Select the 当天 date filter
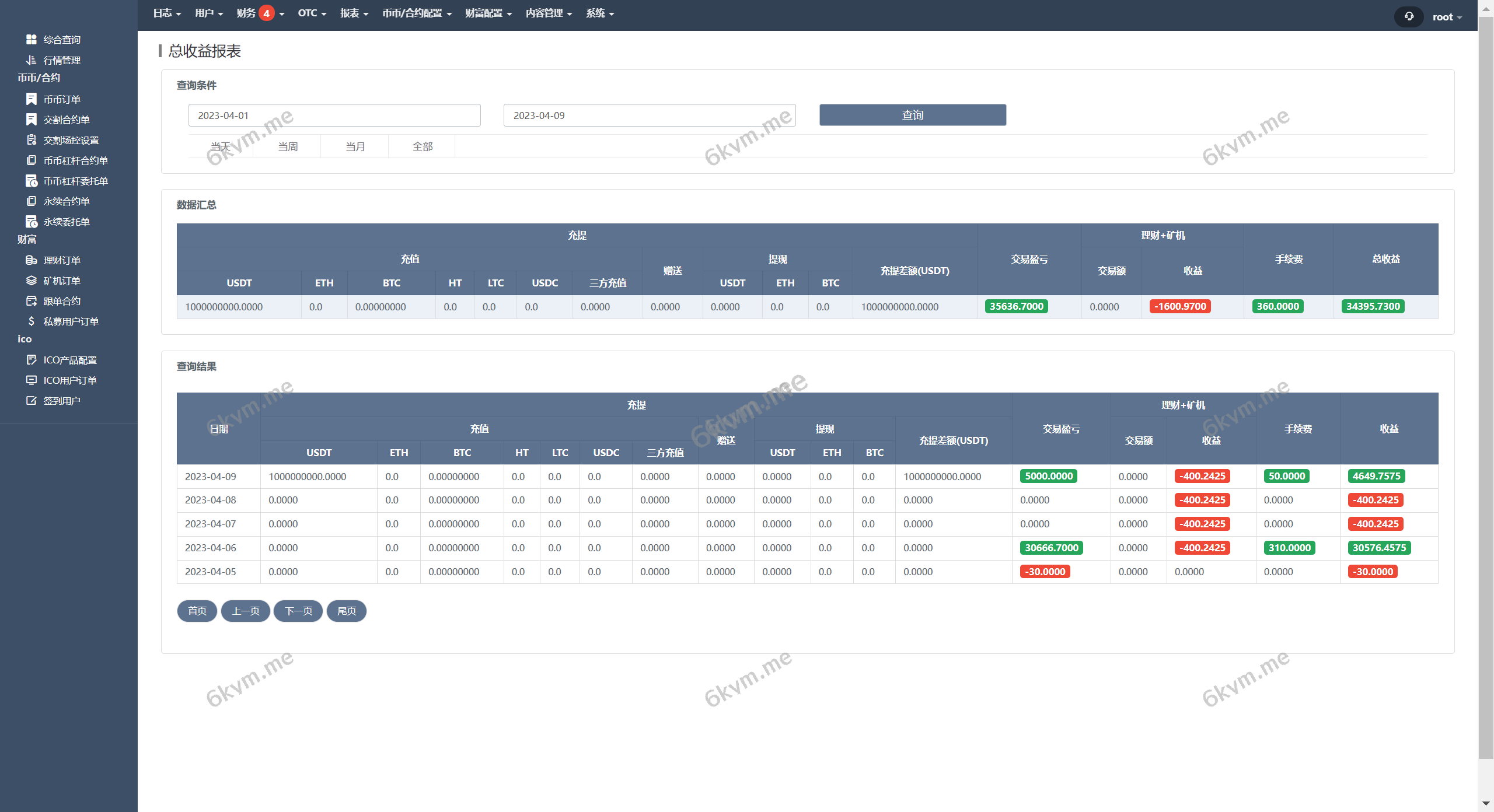The image size is (1494, 812). [220, 146]
